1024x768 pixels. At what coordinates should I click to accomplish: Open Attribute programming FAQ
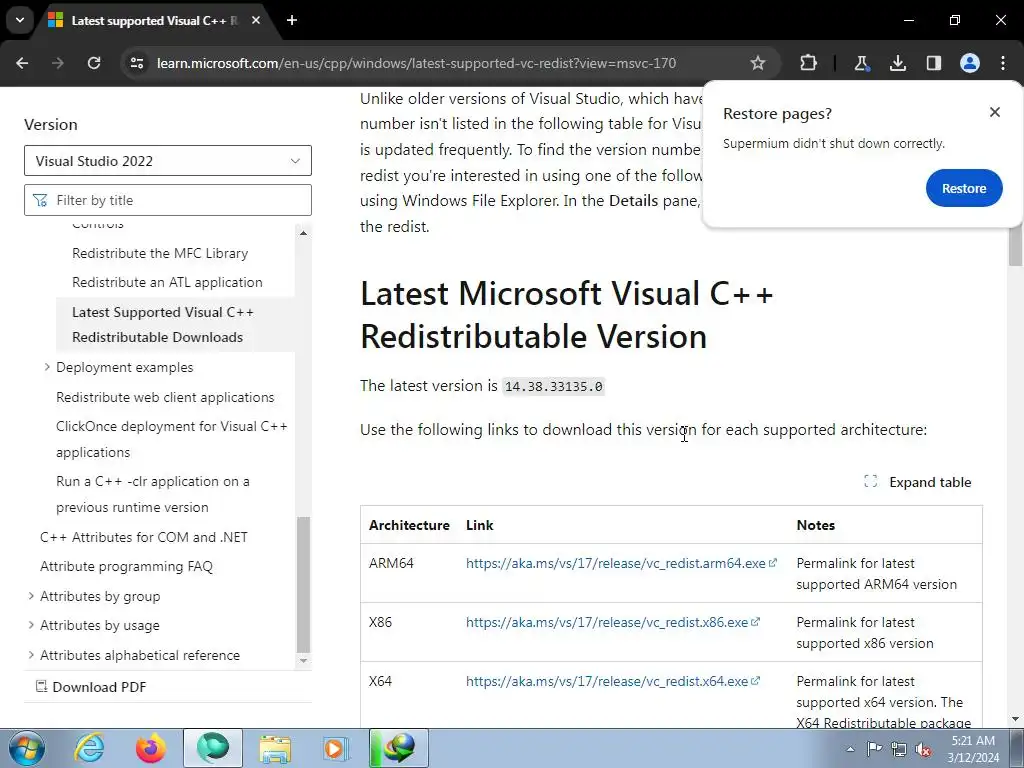tap(126, 566)
